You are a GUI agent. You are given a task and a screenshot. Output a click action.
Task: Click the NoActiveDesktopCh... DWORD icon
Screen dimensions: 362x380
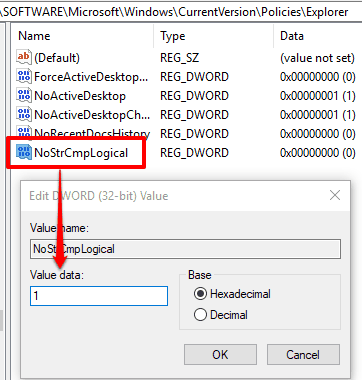[24, 115]
